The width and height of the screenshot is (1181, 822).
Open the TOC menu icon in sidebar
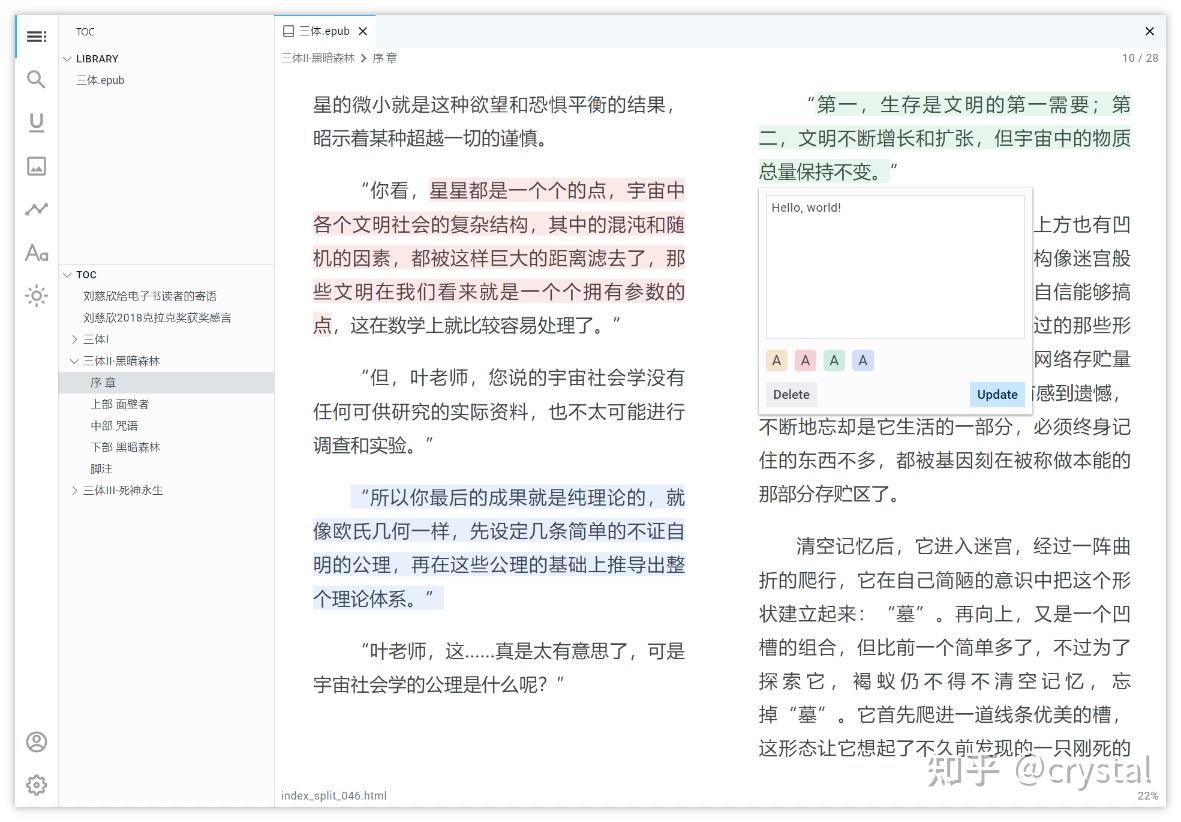pos(36,36)
